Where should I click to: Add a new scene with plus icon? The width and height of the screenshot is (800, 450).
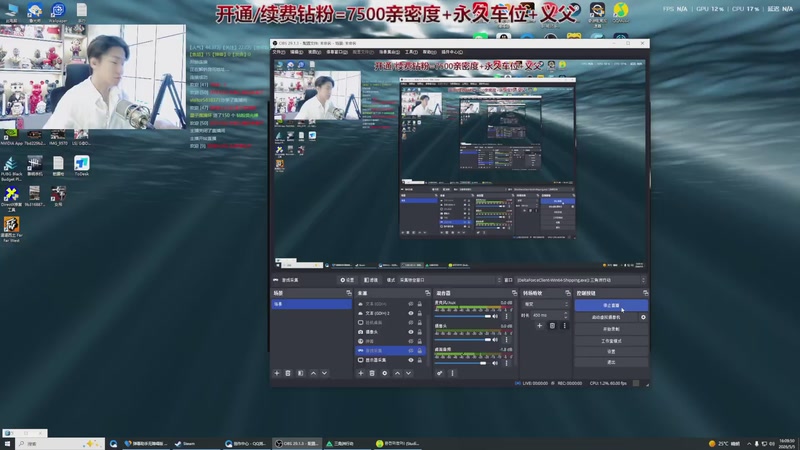(x=277, y=373)
